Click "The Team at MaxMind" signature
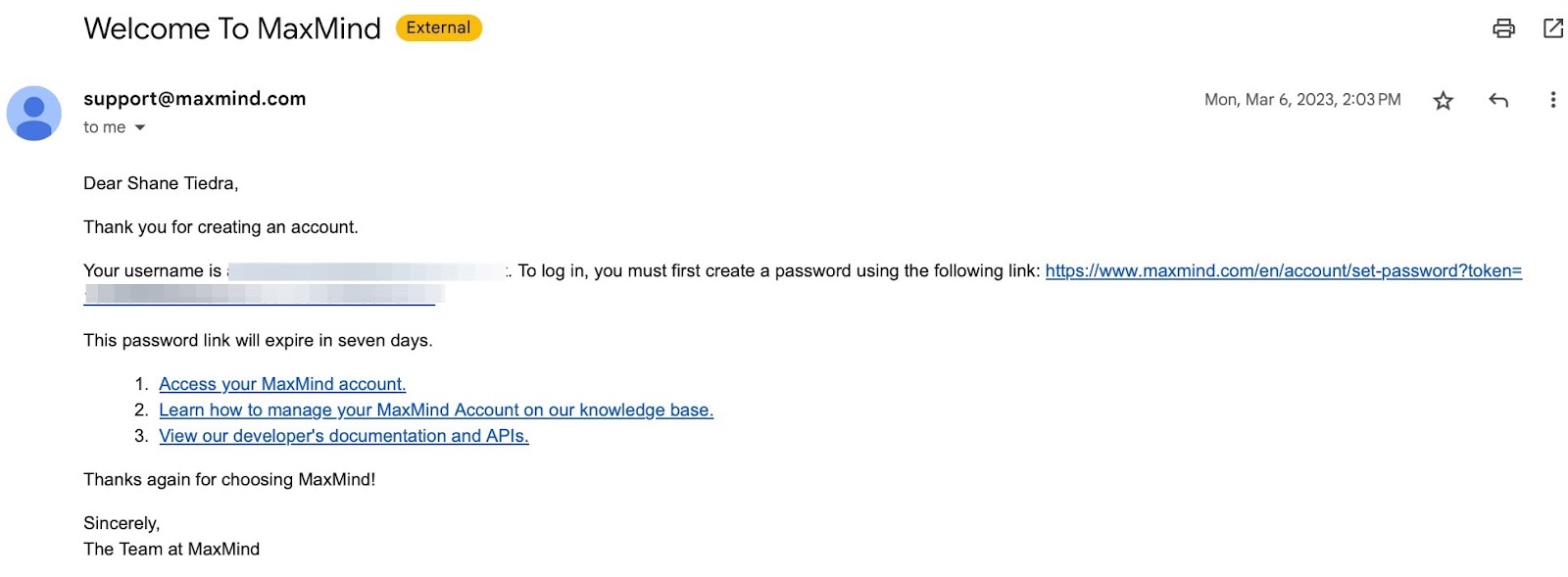 click(x=171, y=550)
